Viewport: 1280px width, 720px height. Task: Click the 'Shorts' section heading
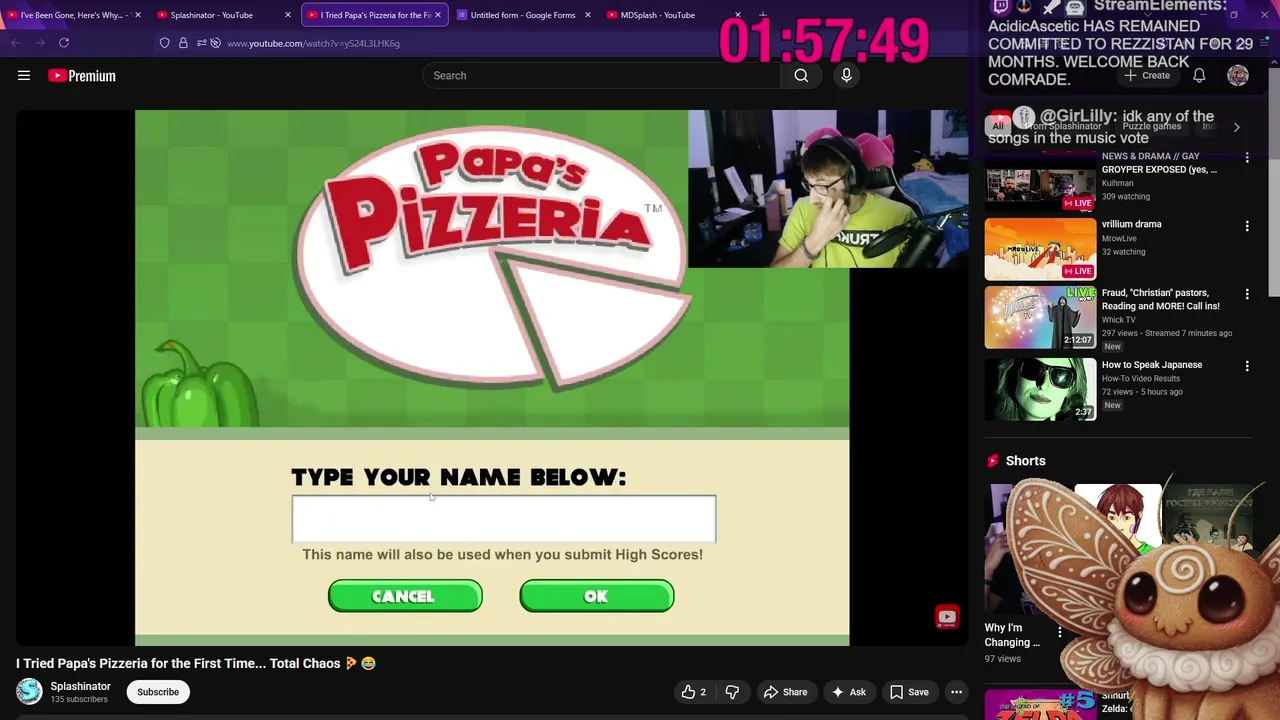pos(1025,461)
